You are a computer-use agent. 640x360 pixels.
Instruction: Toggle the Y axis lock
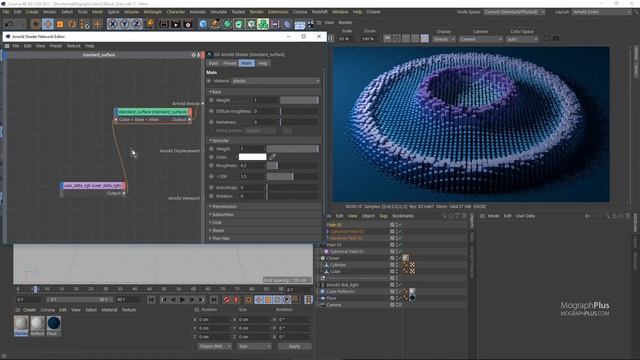coord(124,24)
